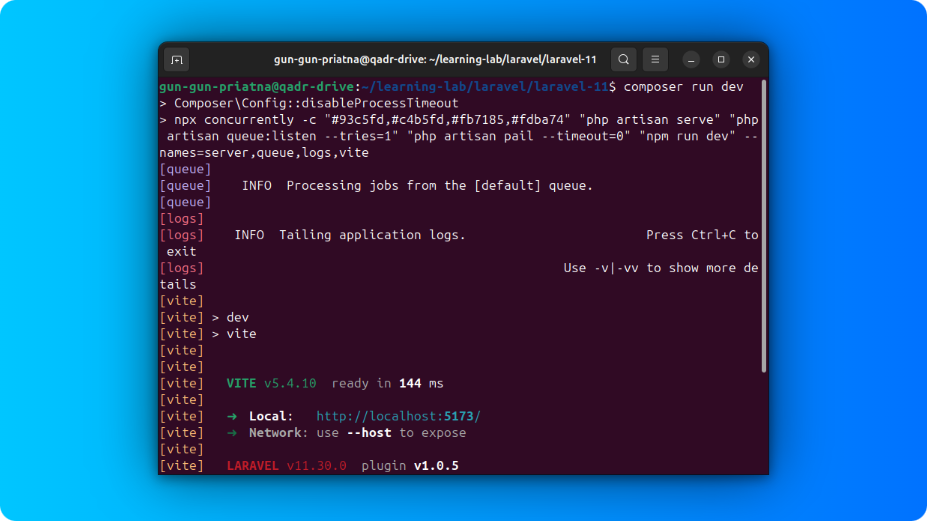Image resolution: width=927 pixels, height=521 pixels.
Task: Click 'LARAVEL v11.30.0' text
Action: tap(287, 466)
